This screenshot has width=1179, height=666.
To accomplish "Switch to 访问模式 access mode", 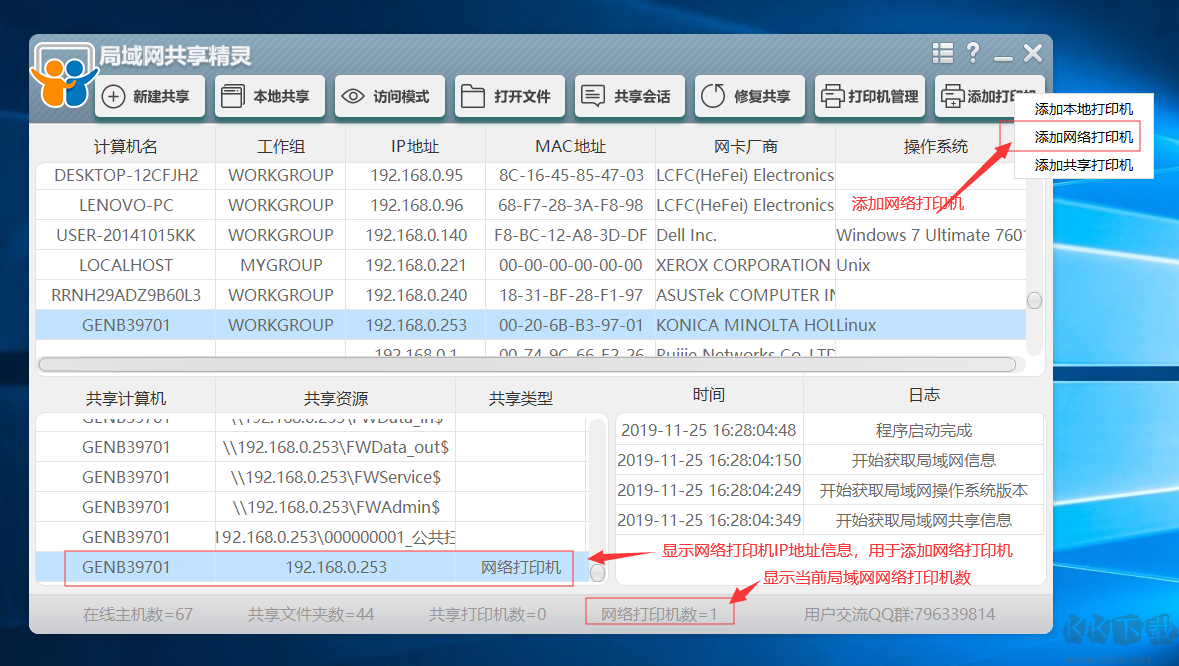I will pyautogui.click(x=389, y=96).
